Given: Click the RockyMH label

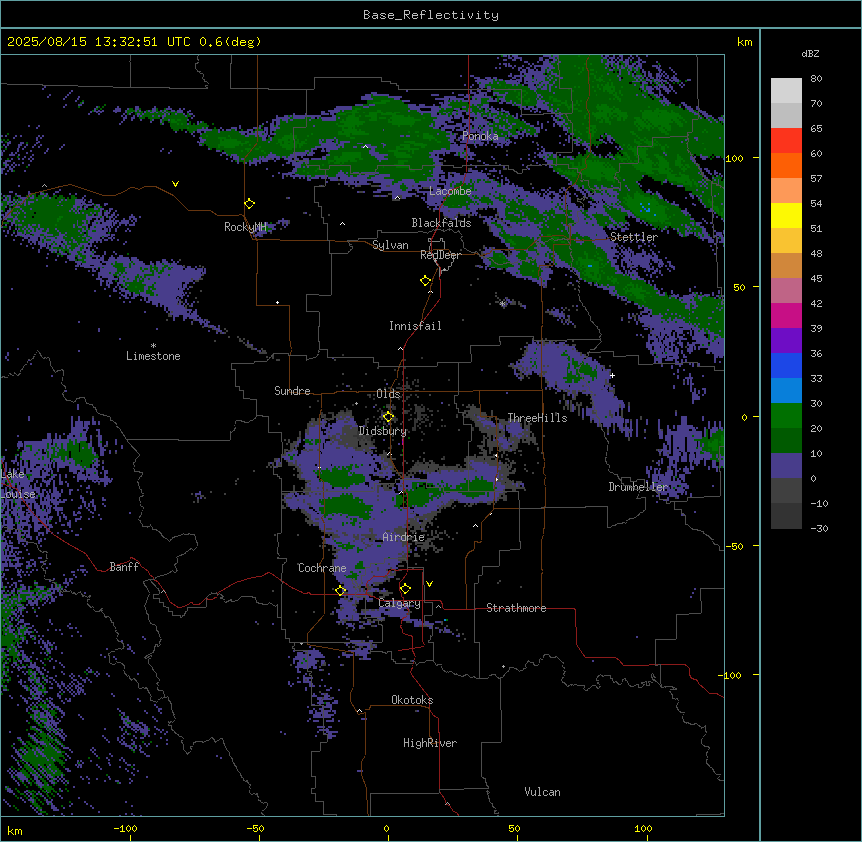Looking at the screenshot, I should pos(245,227).
